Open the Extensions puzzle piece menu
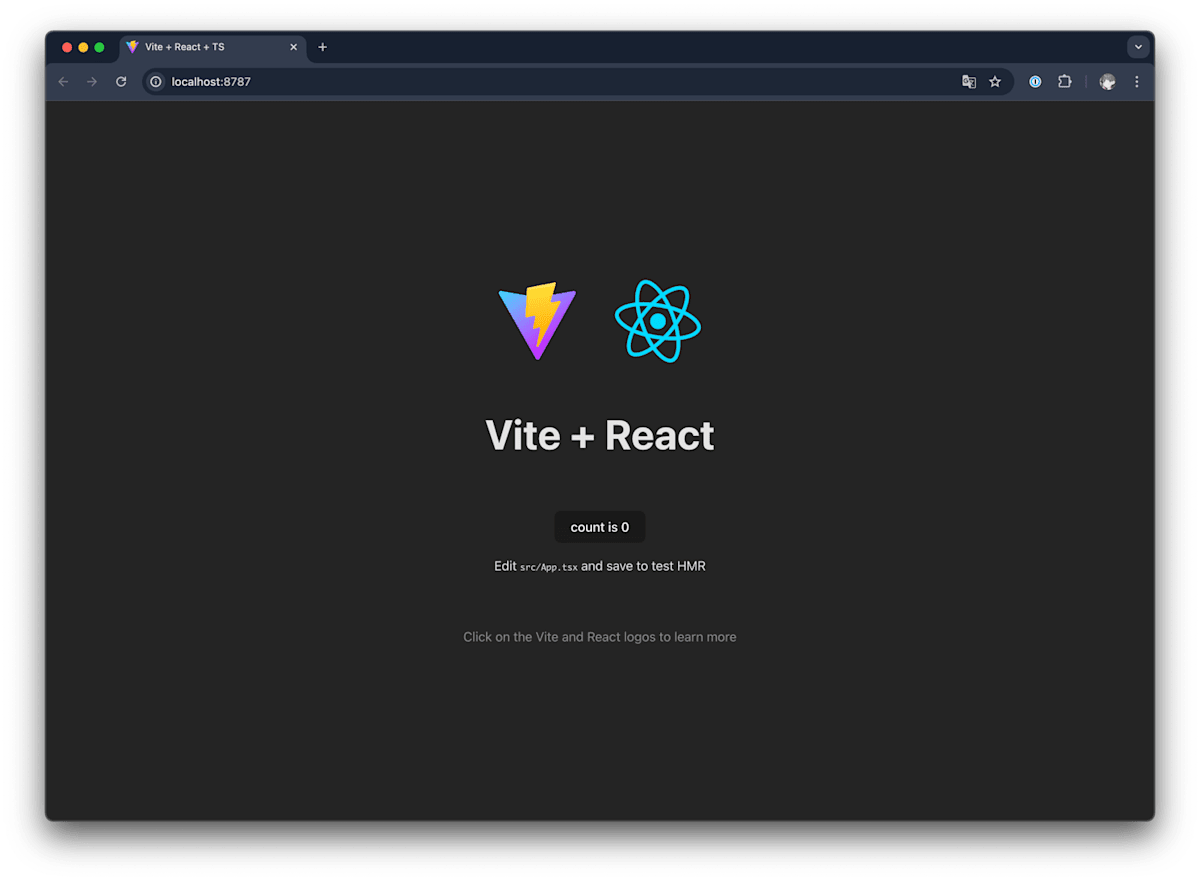The width and height of the screenshot is (1200, 881). [x=1065, y=82]
